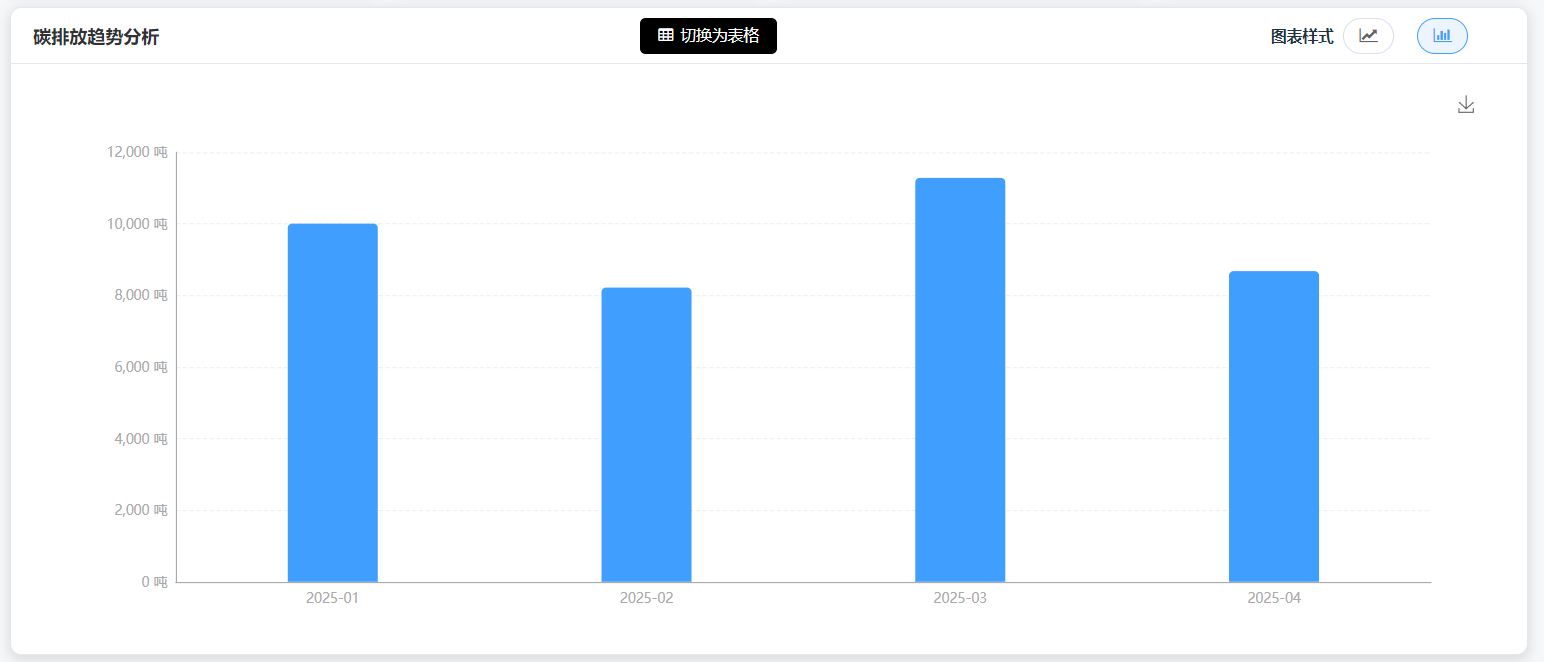Select the 2025-04 emission bar
The height and width of the screenshot is (662, 1544).
(x=1273, y=426)
